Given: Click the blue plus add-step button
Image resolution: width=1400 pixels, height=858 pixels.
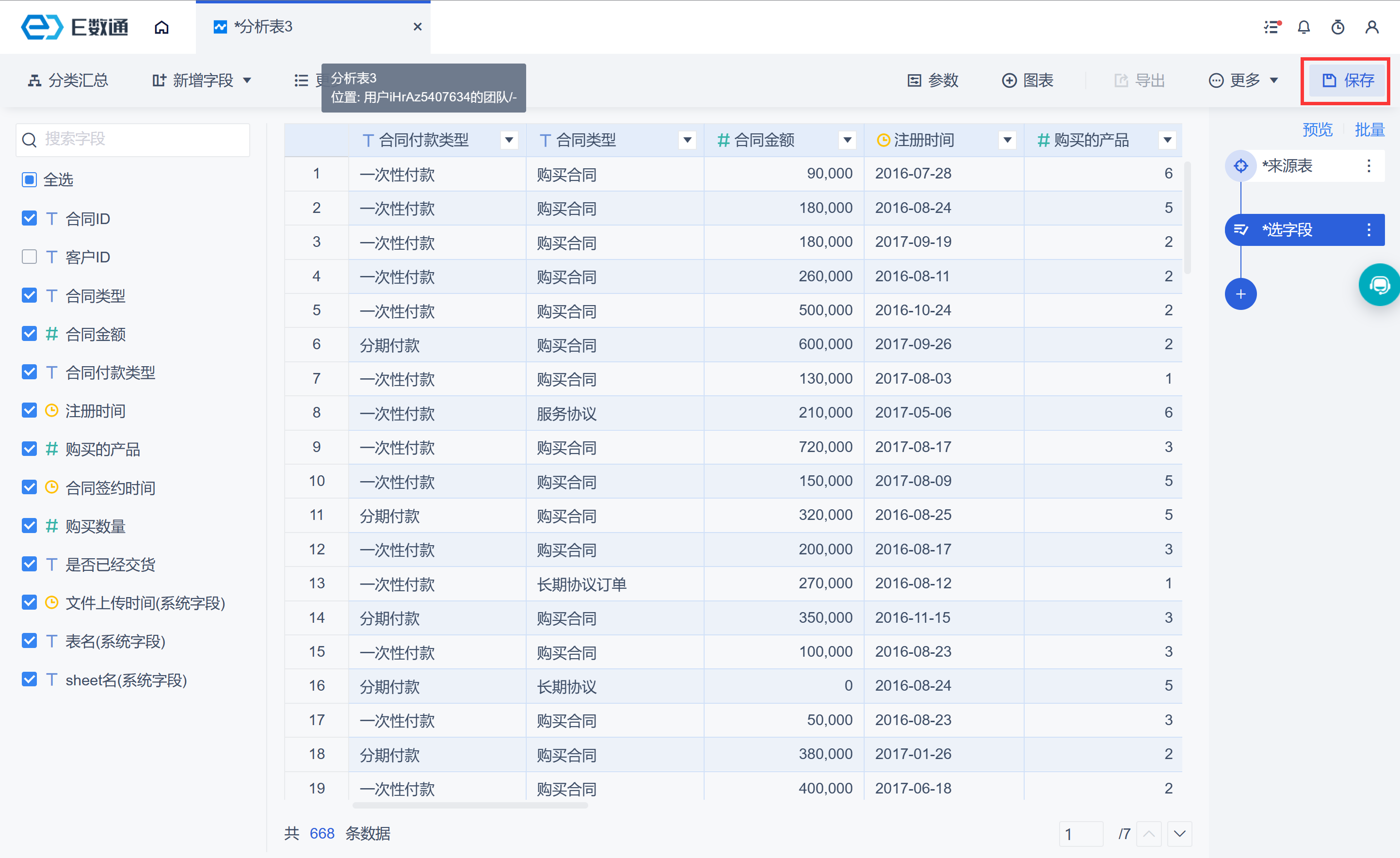Looking at the screenshot, I should click(x=1240, y=294).
